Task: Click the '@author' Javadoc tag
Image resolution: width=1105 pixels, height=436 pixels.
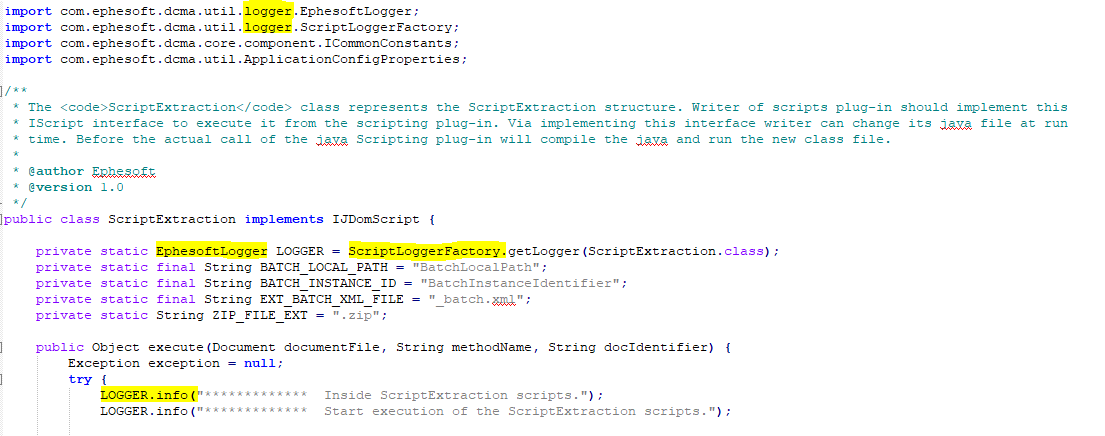Action: [x=56, y=171]
